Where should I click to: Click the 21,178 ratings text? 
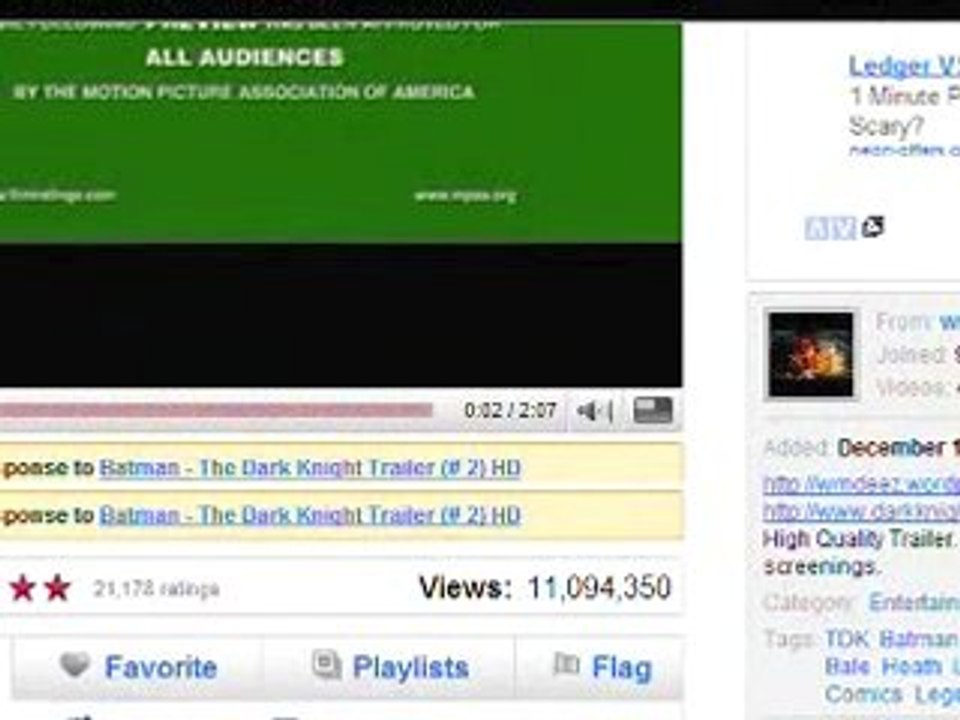coord(156,589)
